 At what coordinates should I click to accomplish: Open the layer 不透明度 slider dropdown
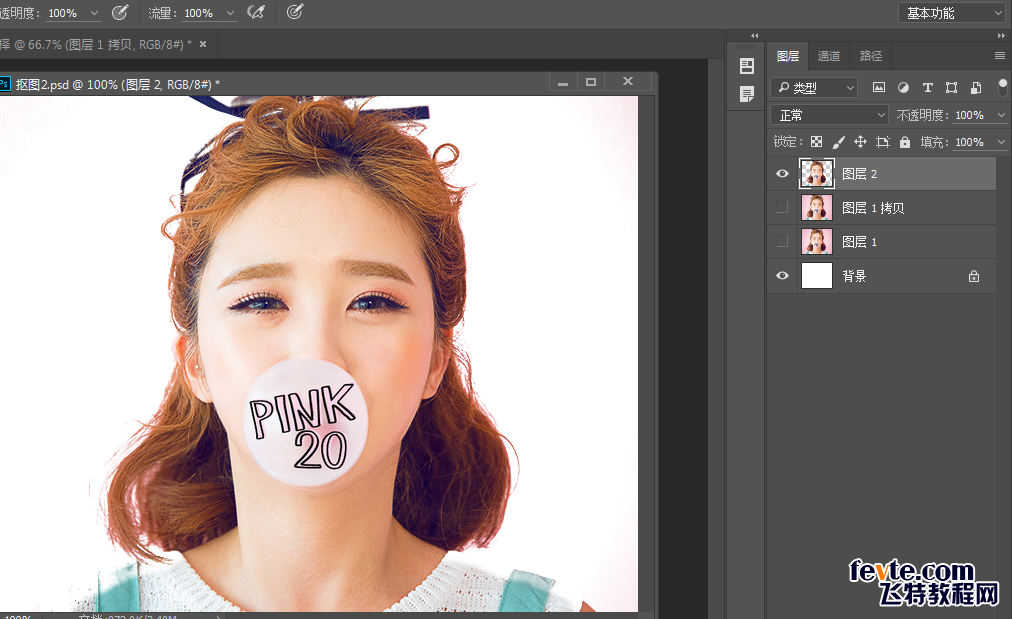(x=1001, y=115)
